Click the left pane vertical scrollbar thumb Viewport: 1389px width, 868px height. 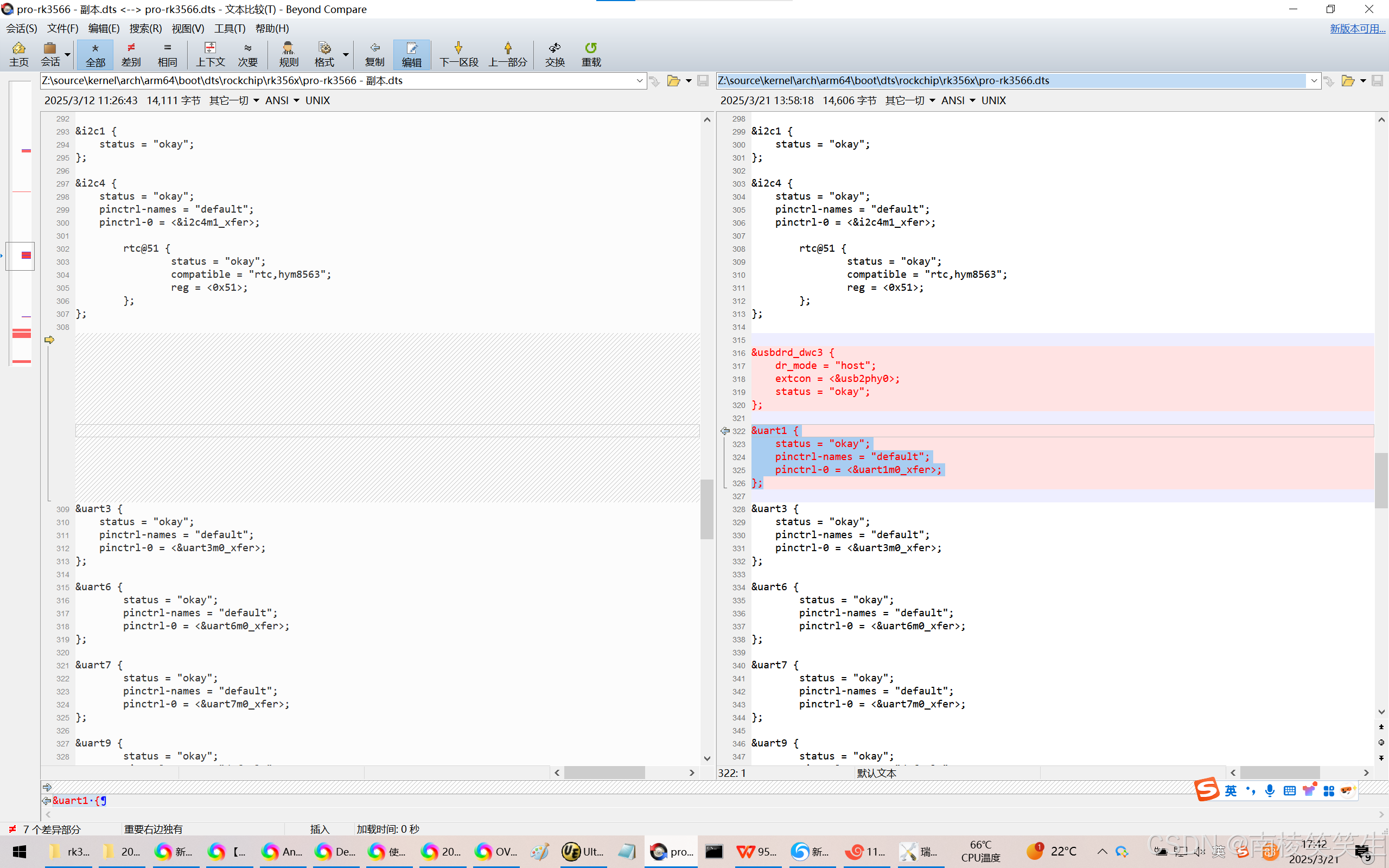click(706, 508)
